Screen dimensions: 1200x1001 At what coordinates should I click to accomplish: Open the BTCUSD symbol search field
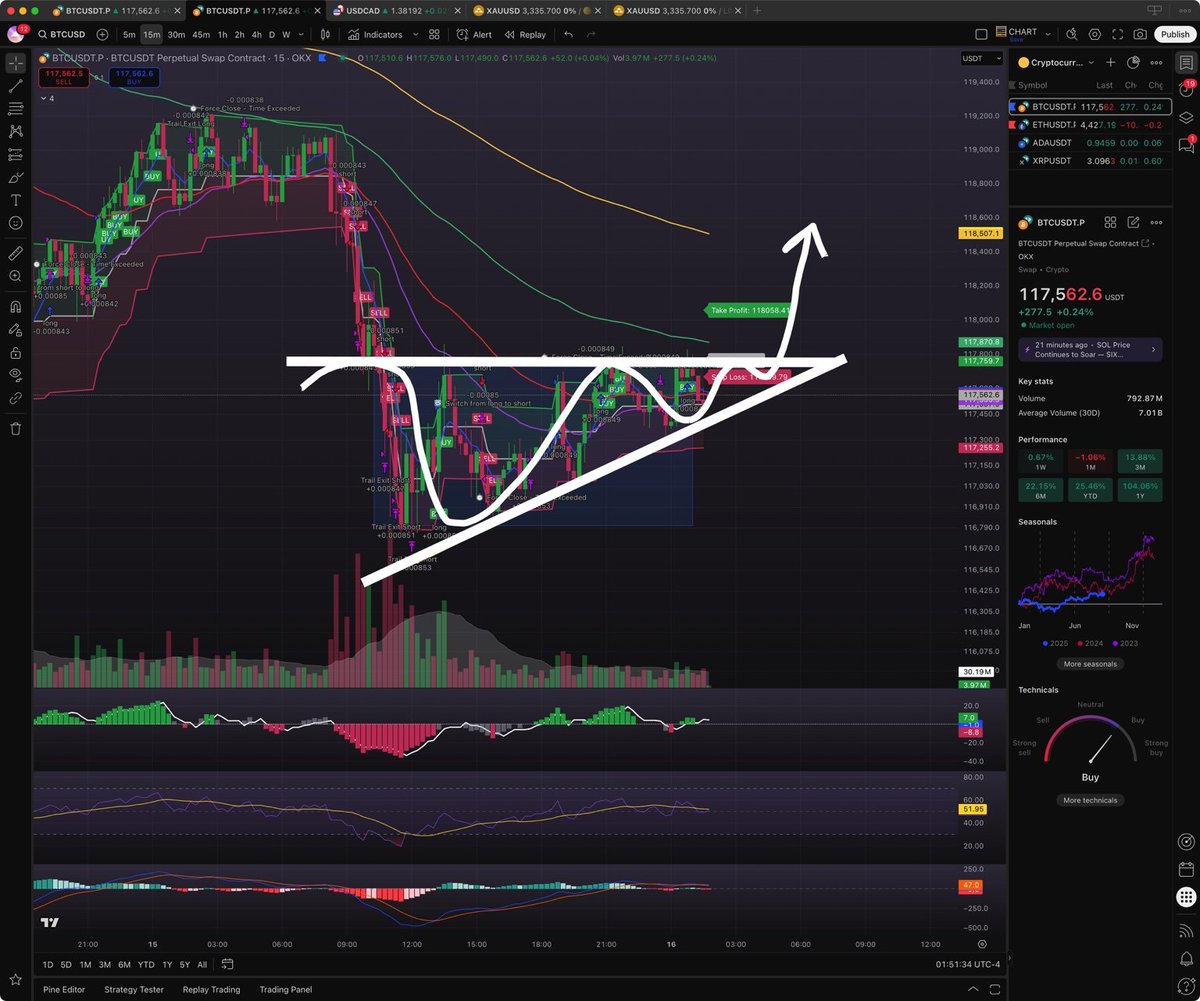[x=62, y=34]
